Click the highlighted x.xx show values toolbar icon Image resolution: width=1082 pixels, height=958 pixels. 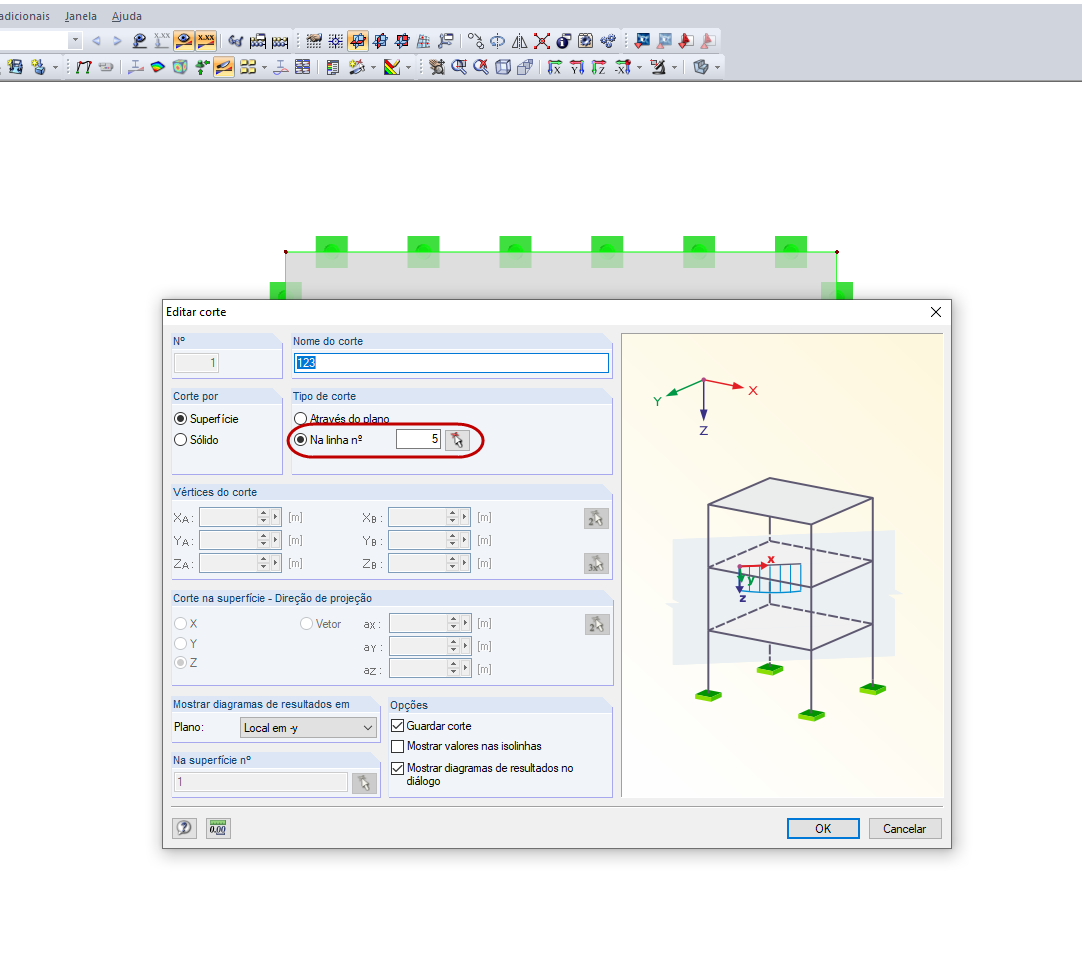206,41
